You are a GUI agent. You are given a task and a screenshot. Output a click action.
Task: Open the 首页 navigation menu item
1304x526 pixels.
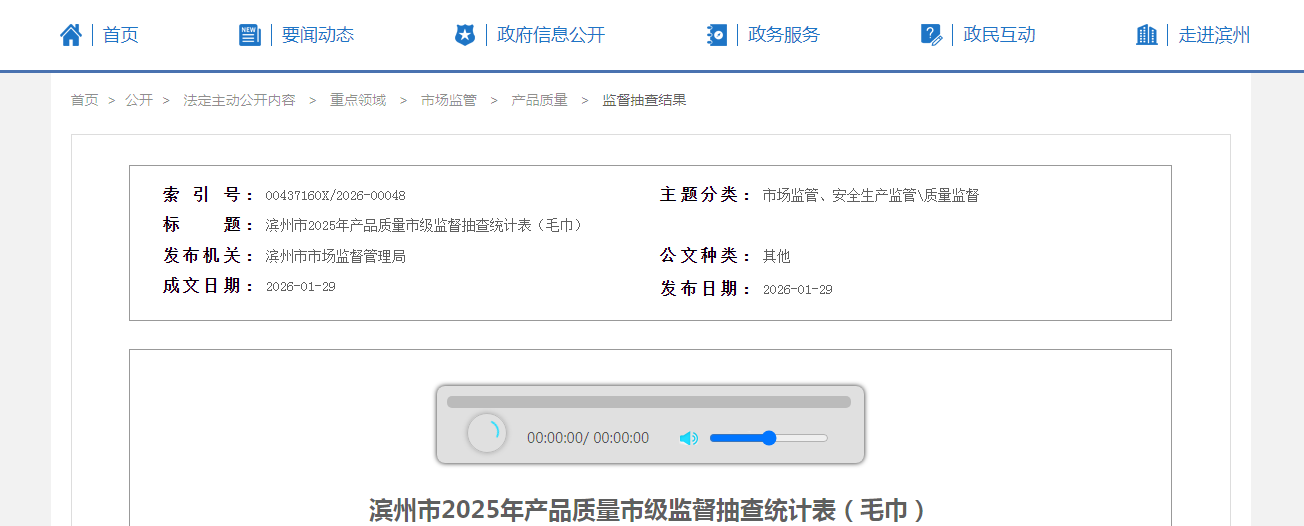point(121,35)
